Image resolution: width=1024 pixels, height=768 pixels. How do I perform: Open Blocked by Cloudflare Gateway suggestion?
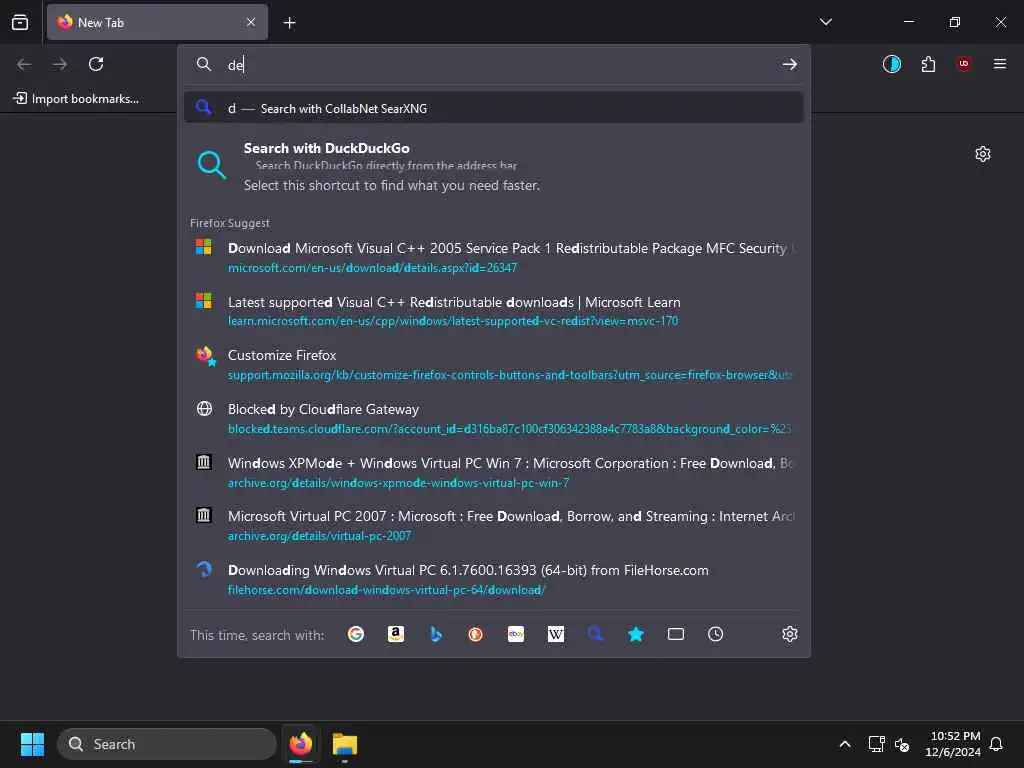pos(494,419)
